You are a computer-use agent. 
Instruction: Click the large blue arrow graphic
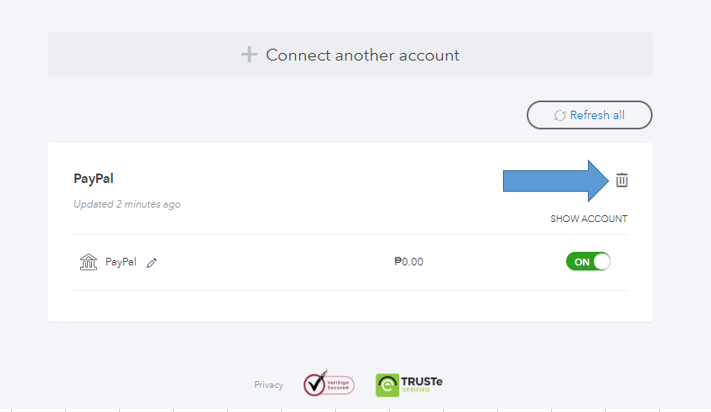[x=555, y=180]
